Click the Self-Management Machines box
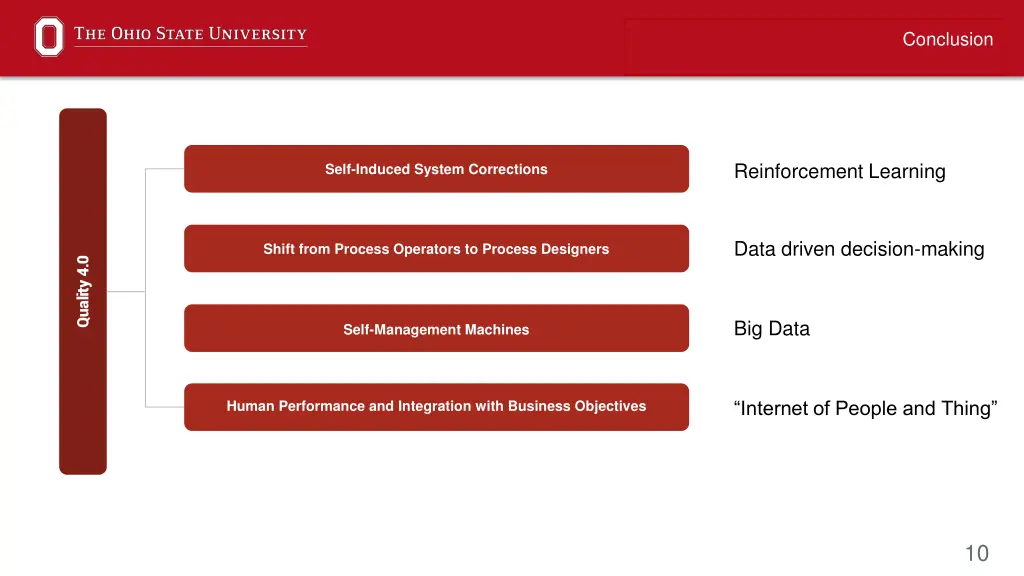This screenshot has height=576, width=1024. (x=436, y=328)
